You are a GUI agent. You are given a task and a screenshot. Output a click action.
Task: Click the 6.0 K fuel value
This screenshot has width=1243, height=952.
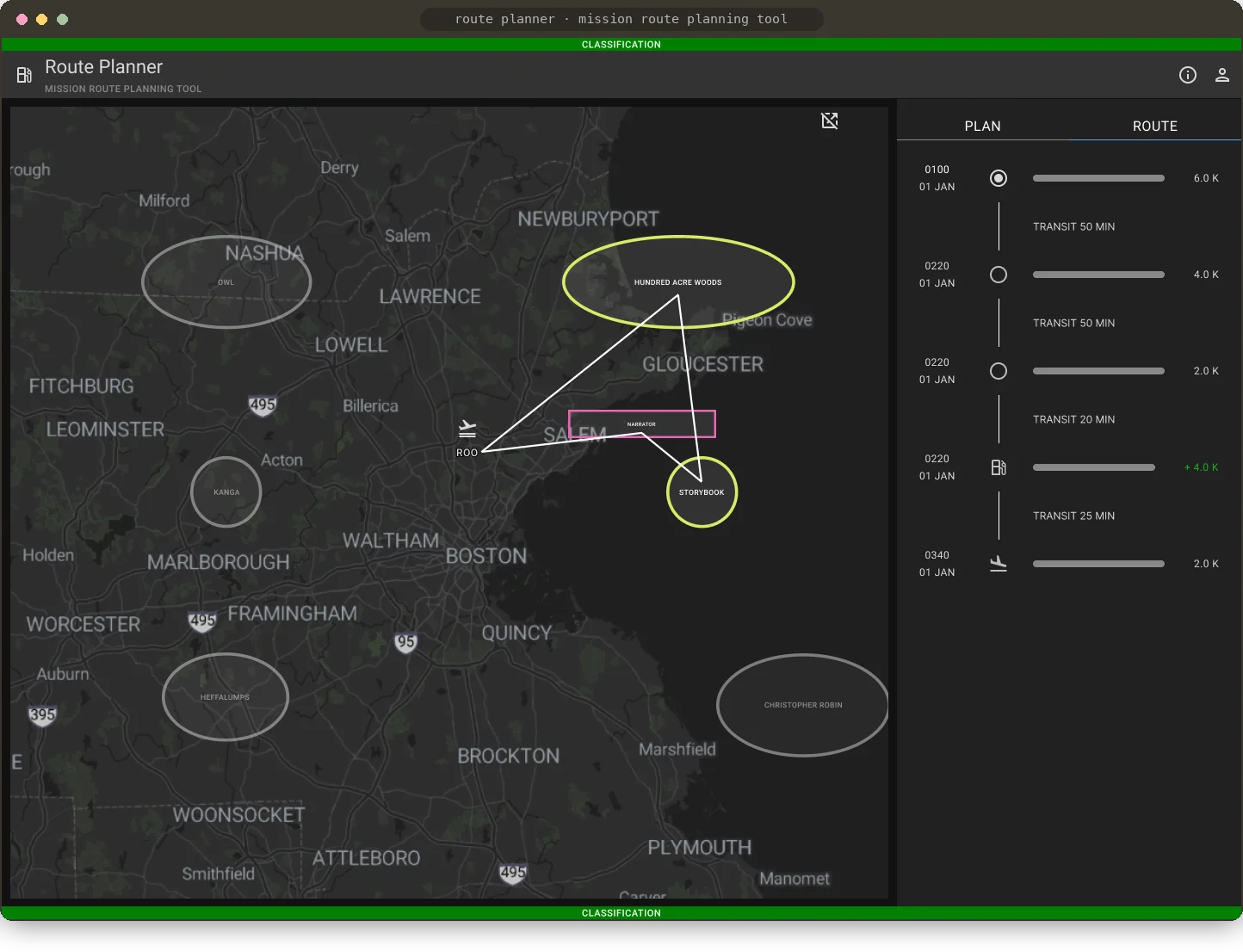1206,178
